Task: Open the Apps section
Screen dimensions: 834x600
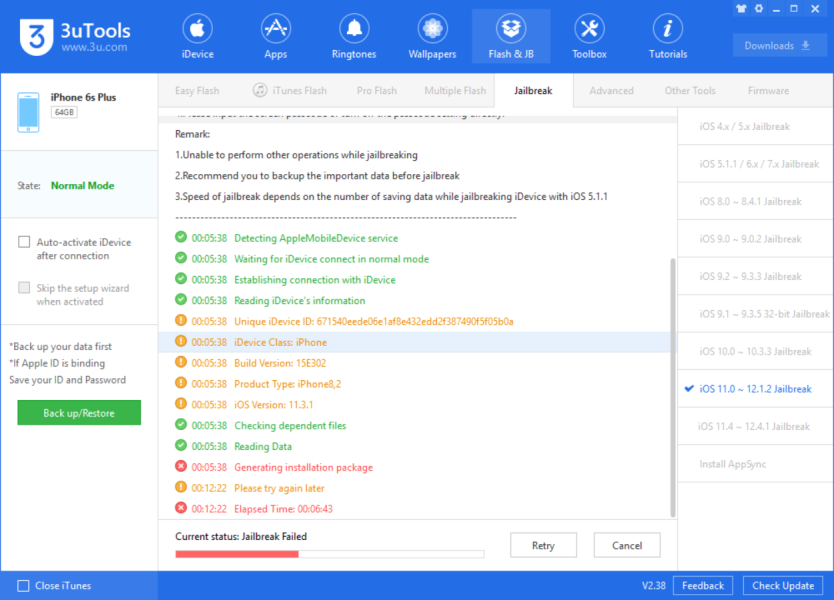Action: click(x=275, y=36)
